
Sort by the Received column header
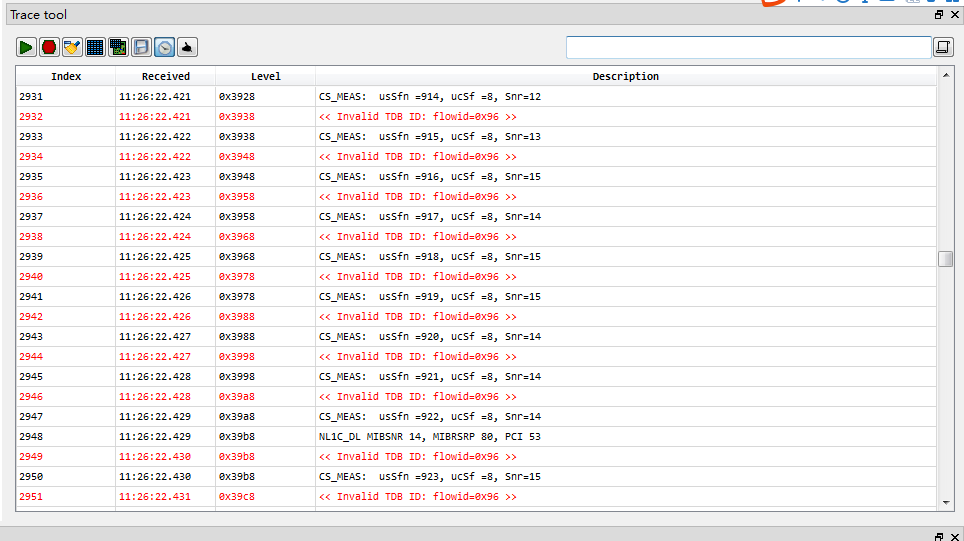coord(165,76)
